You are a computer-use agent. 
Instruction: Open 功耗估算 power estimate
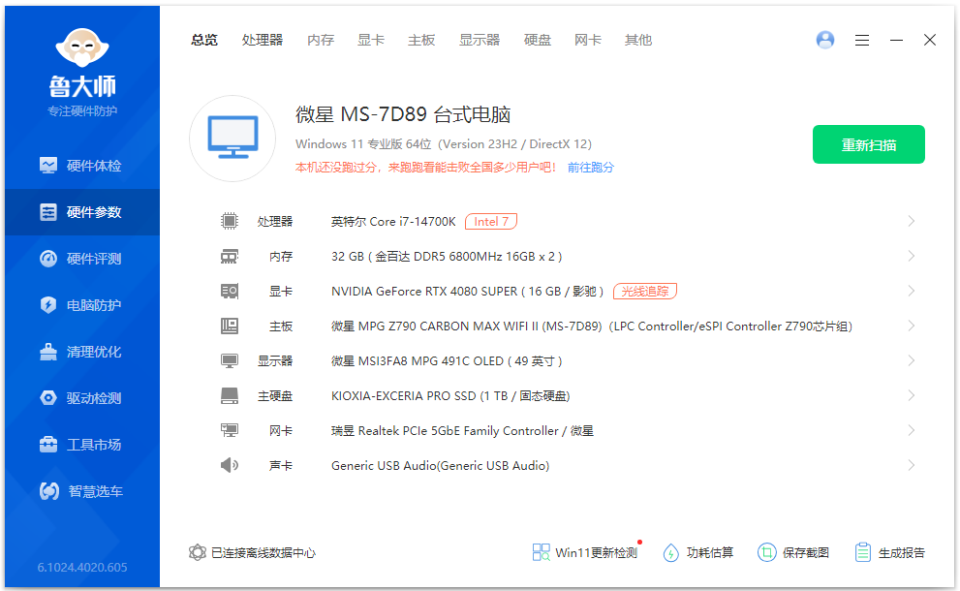pos(698,552)
